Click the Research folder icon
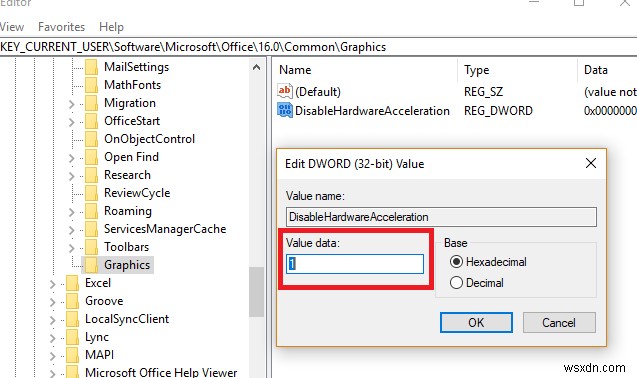This screenshot has height=378, width=637. (91, 175)
